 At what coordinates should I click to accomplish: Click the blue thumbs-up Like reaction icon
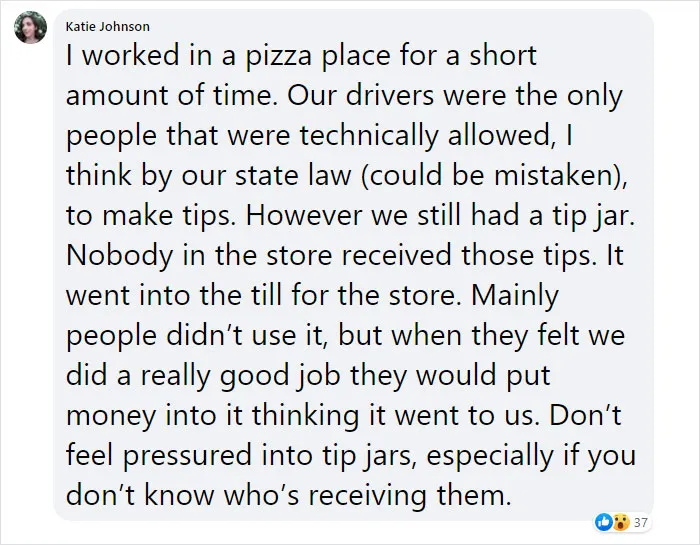pos(604,521)
